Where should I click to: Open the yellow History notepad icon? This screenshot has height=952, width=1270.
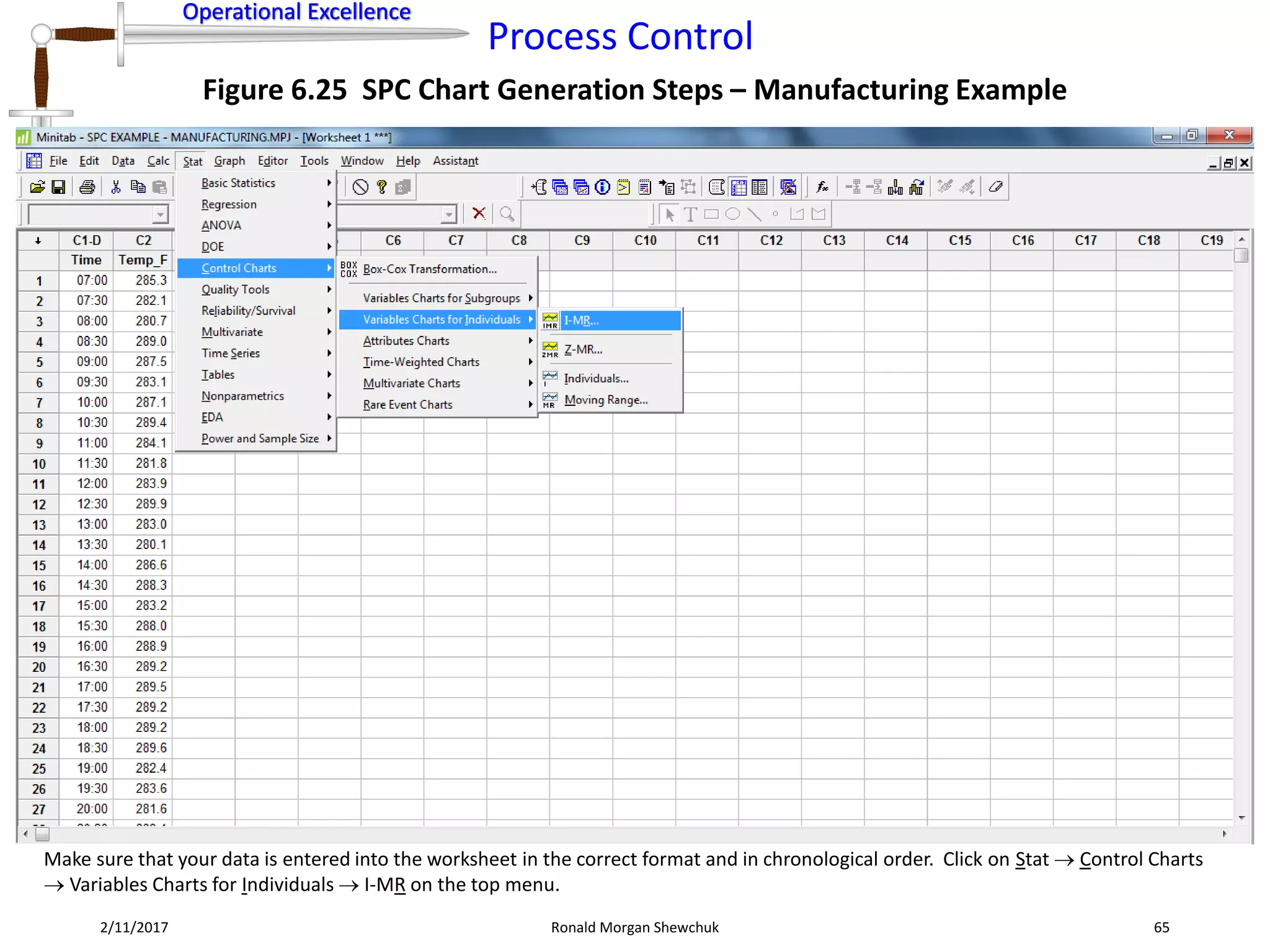pos(623,187)
